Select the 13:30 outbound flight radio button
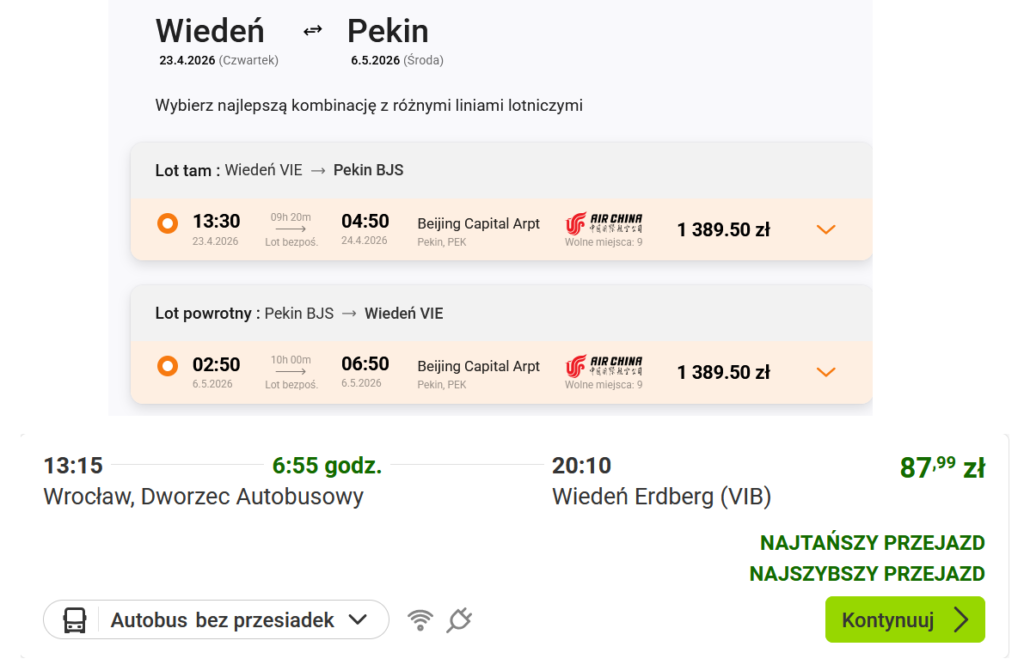The image size is (1024, 665). 168,224
